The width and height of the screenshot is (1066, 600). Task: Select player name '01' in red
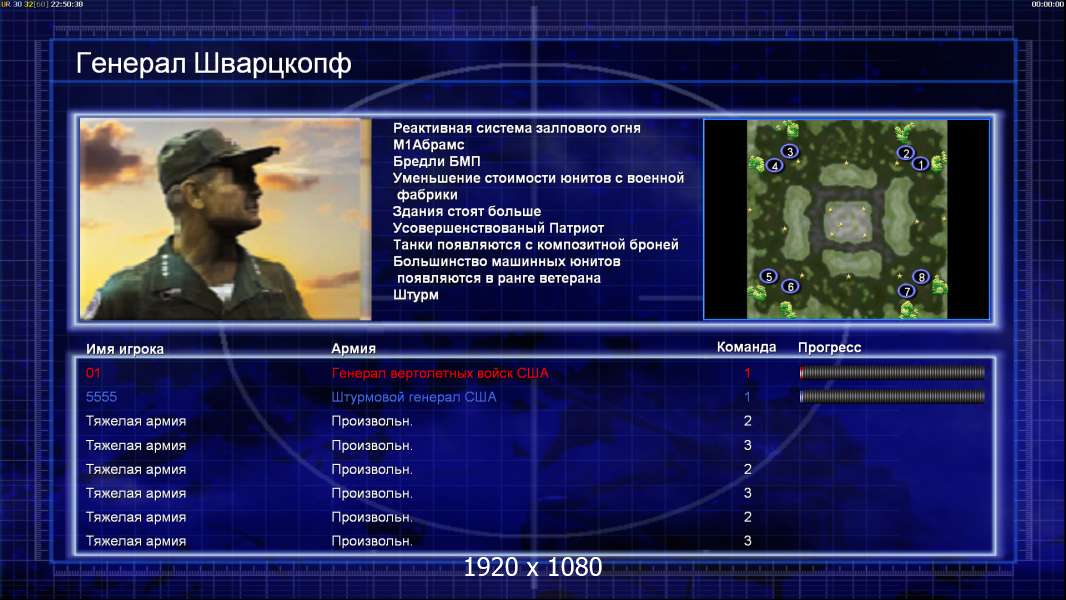click(93, 372)
